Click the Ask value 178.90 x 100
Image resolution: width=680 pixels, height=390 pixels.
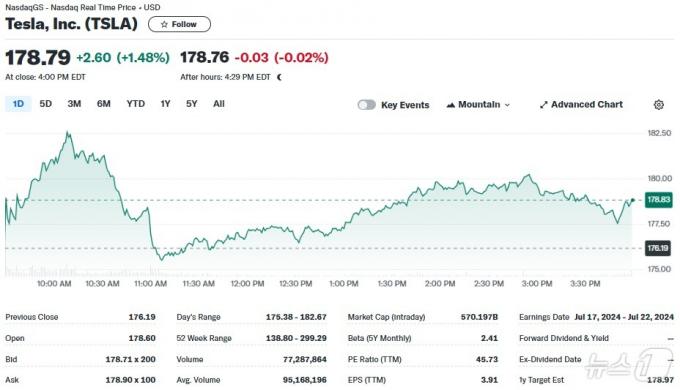click(131, 380)
